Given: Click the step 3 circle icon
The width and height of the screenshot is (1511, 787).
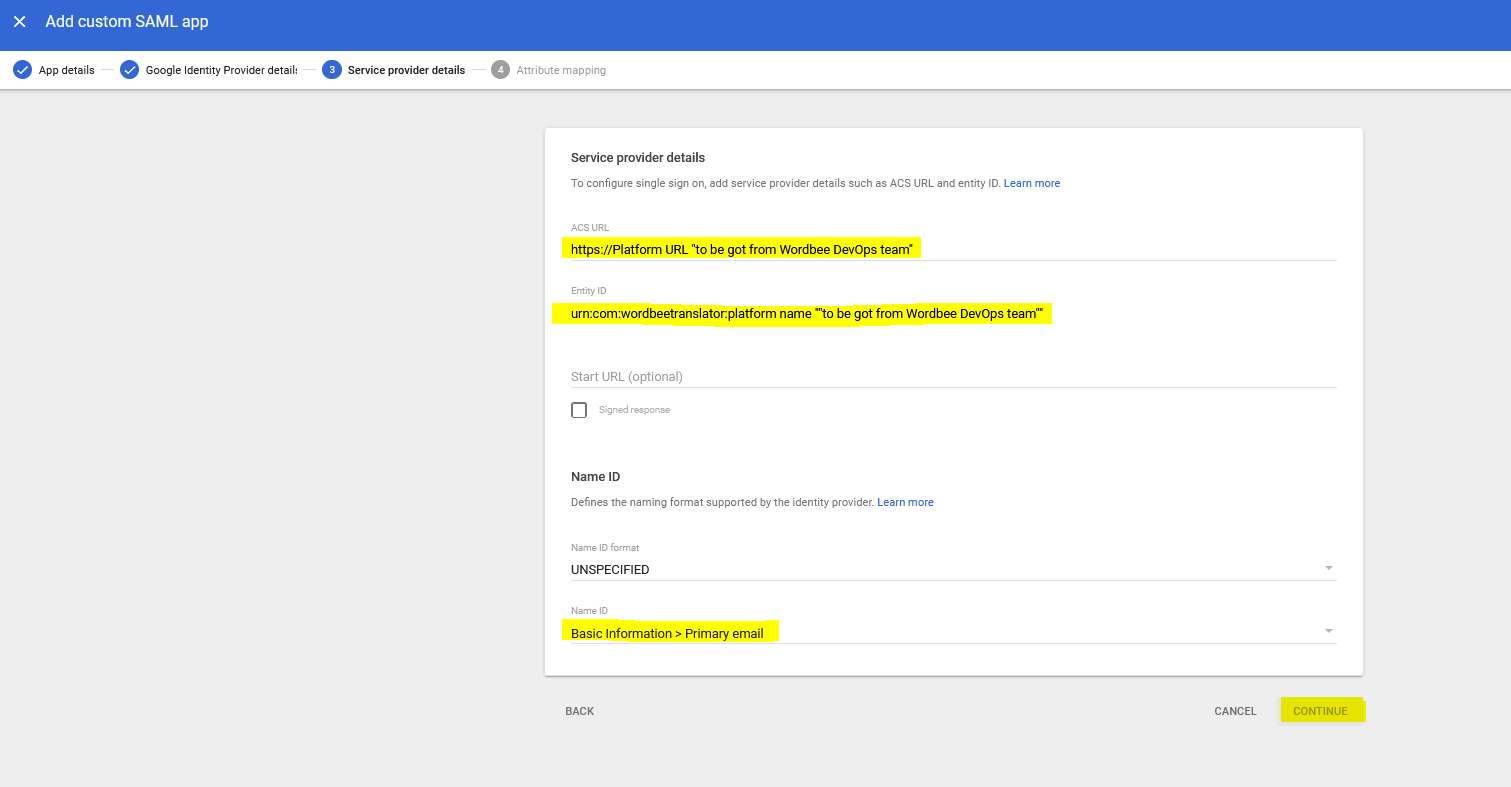Looking at the screenshot, I should coord(332,70).
